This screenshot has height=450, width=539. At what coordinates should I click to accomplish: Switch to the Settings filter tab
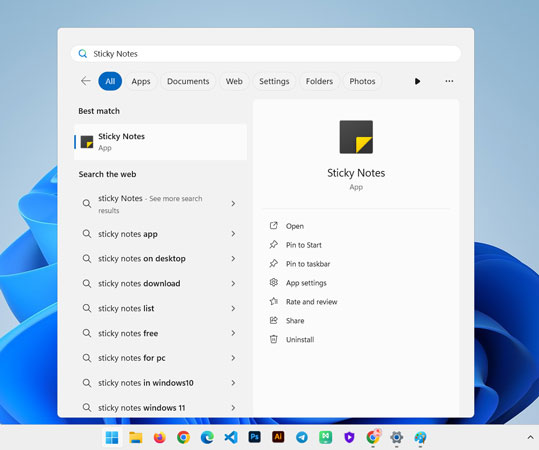pos(274,81)
